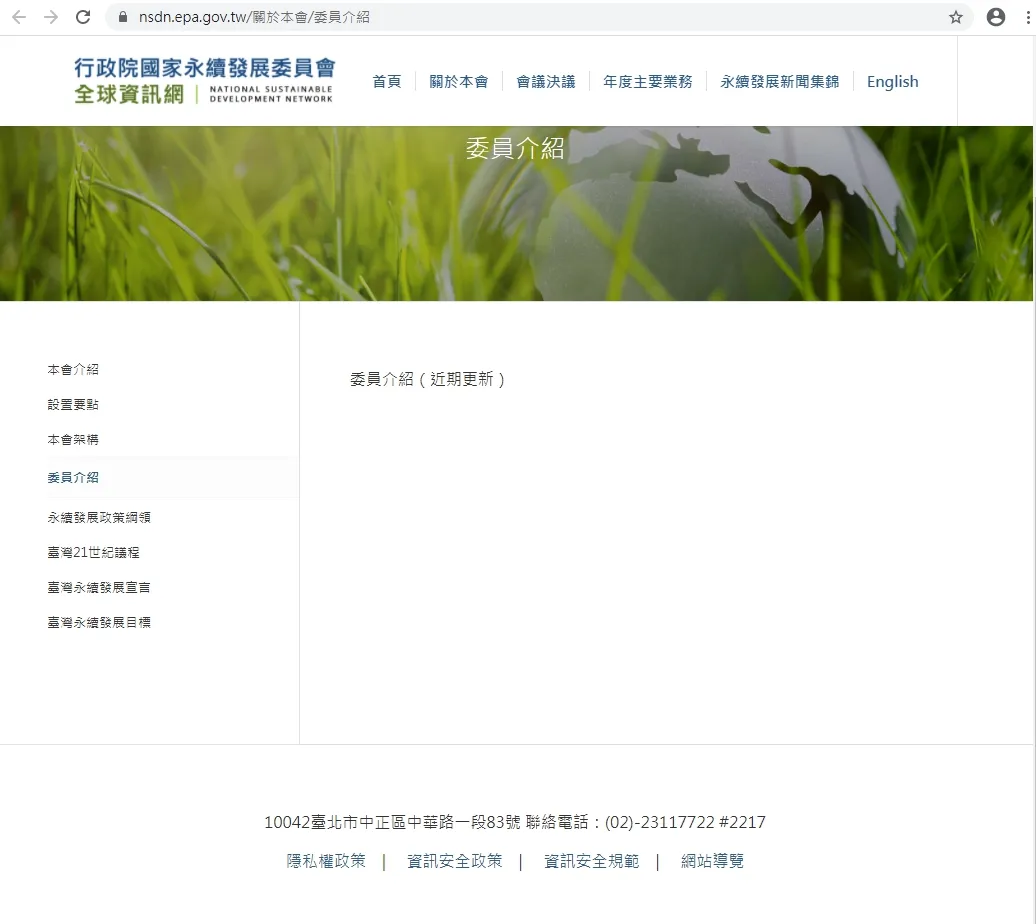Select 委員介紹 in the sidebar

pyautogui.click(x=73, y=477)
